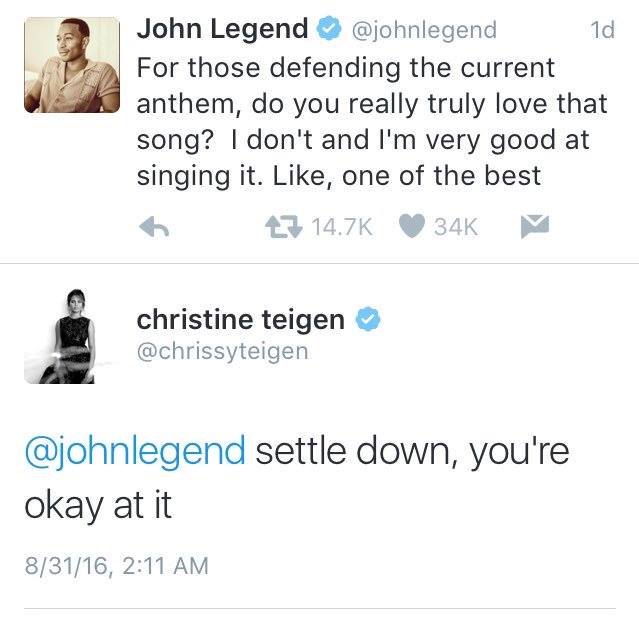View the 14.7K retweet count

342,228
